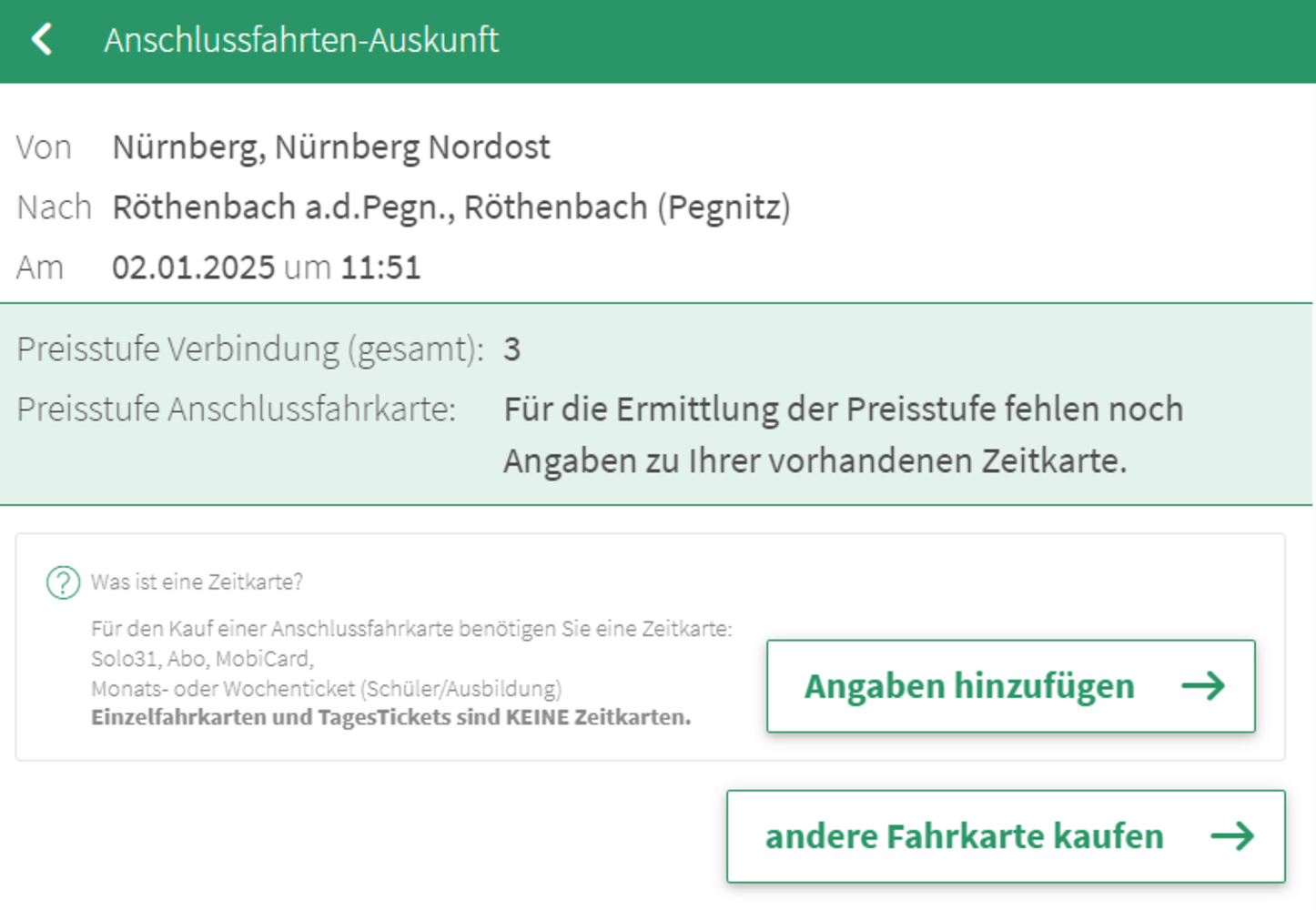1316x910 pixels.
Task: Click the Anschlussfahrten-Auskunft header tab
Action: (302, 40)
